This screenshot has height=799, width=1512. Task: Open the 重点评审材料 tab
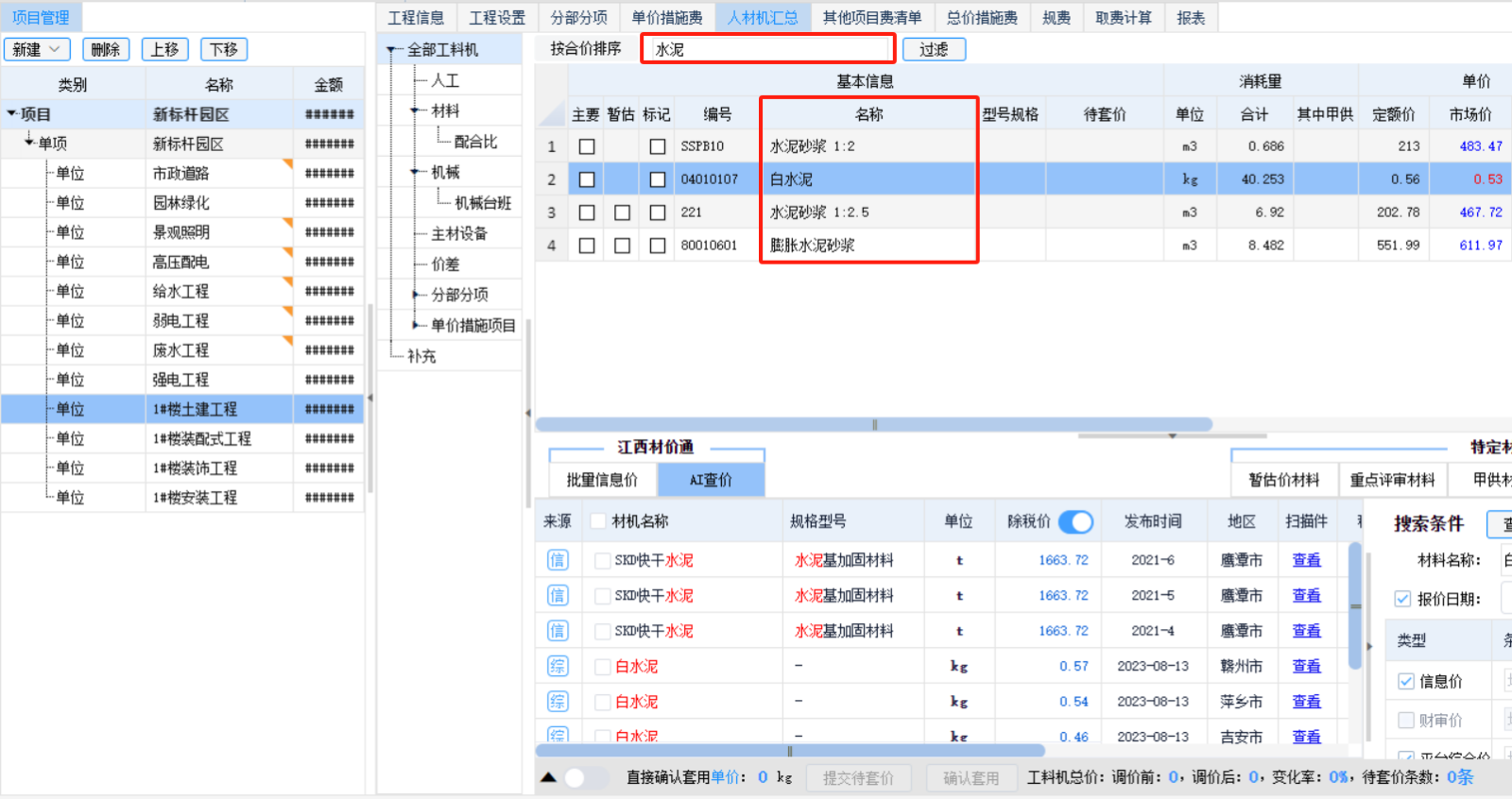(1393, 480)
